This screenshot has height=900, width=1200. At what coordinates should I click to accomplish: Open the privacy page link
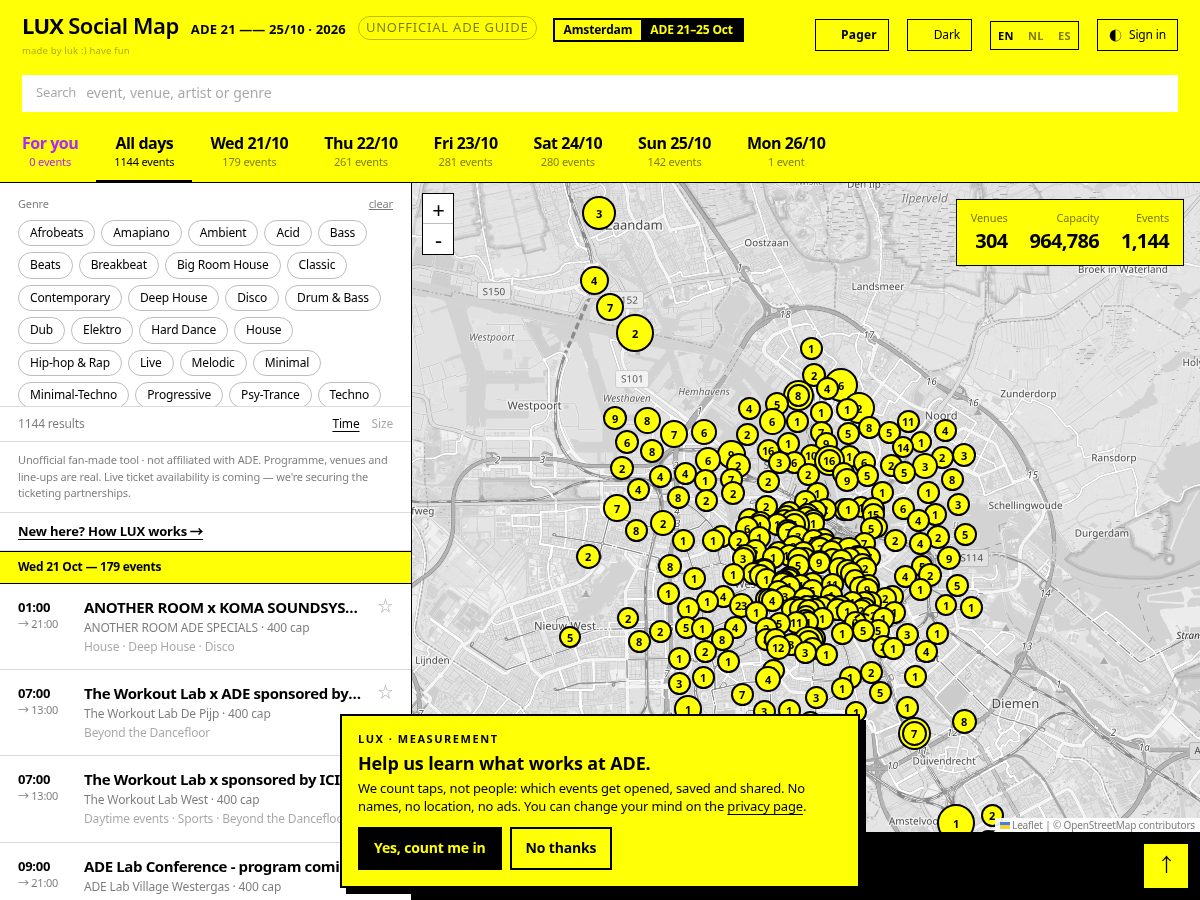[765, 807]
